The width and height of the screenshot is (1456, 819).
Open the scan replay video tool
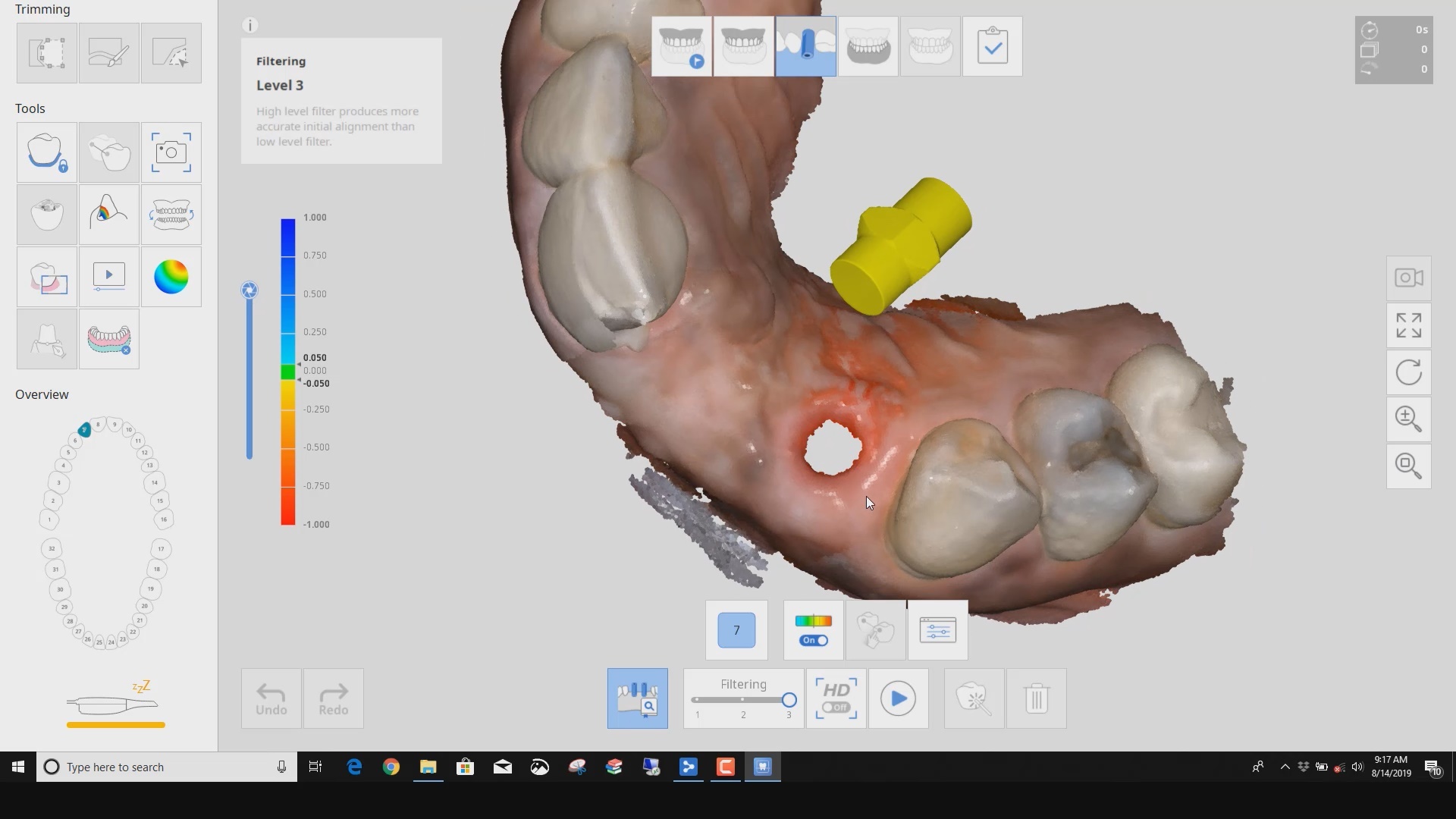pyautogui.click(x=108, y=277)
